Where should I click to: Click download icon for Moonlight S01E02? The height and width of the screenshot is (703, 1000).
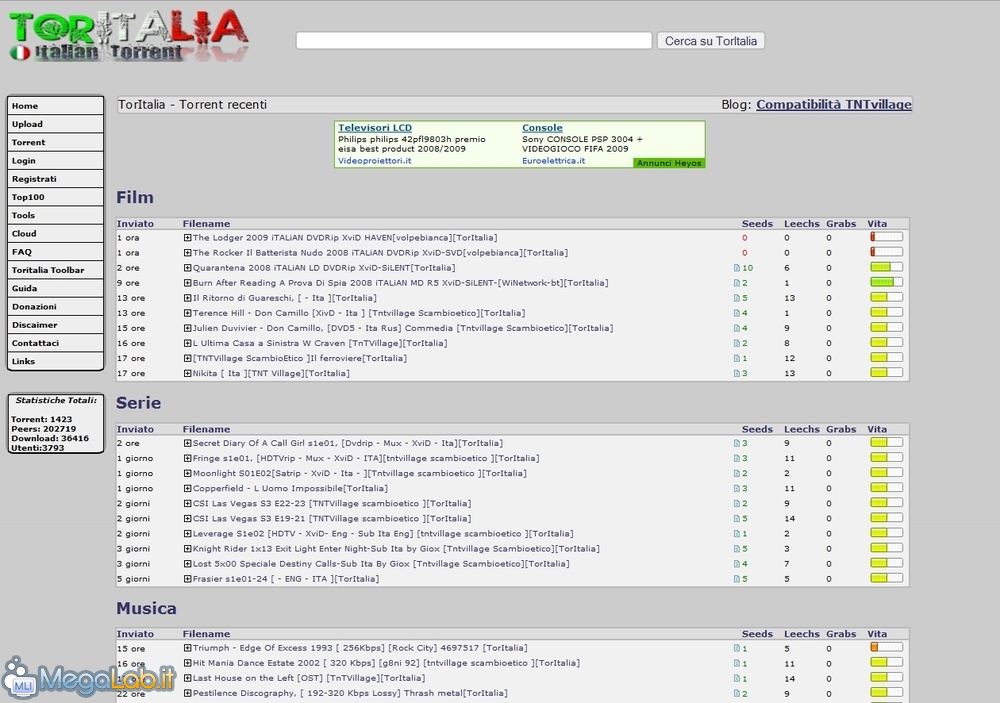(737, 473)
